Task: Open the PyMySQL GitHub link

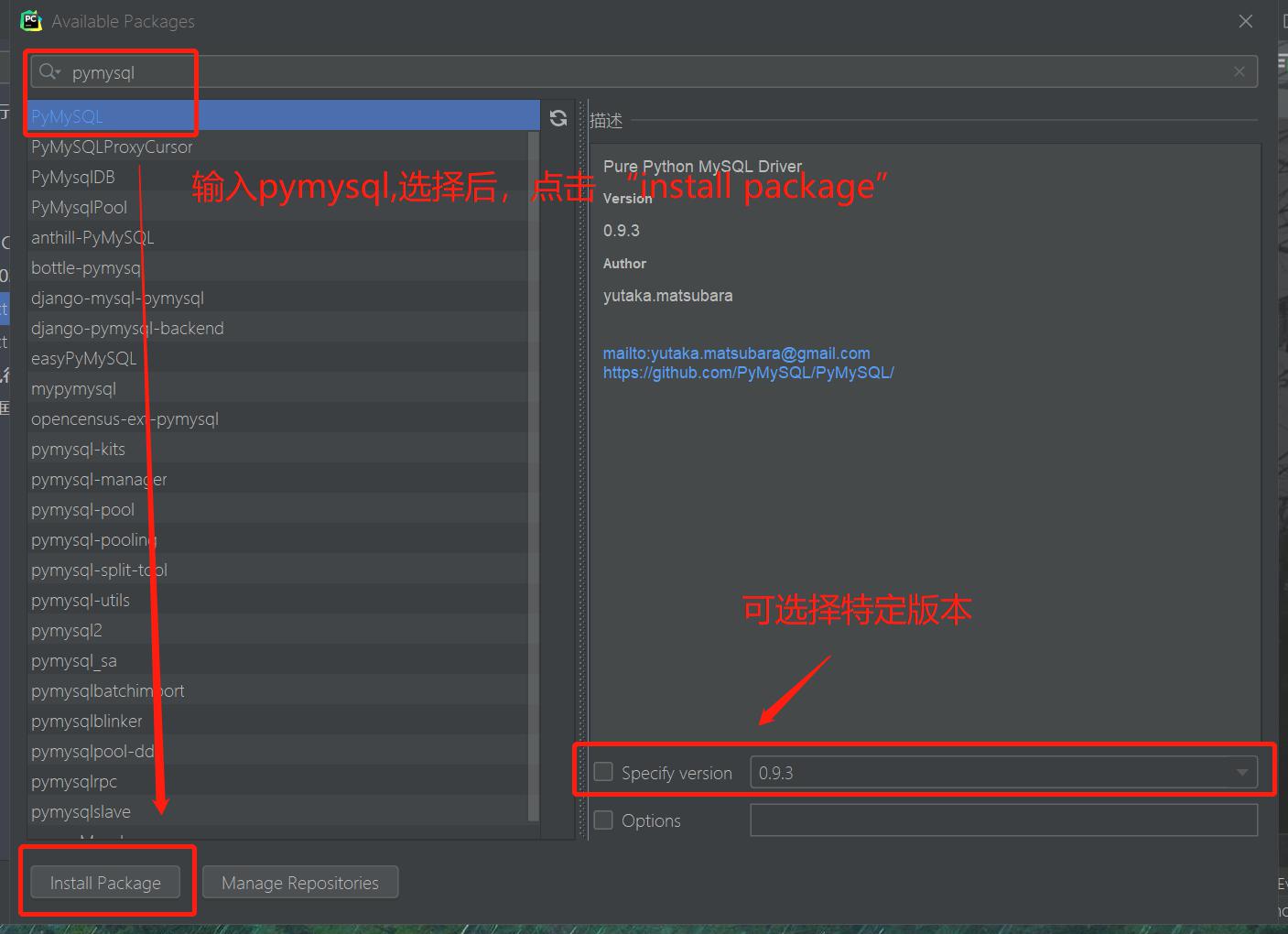Action: point(748,373)
